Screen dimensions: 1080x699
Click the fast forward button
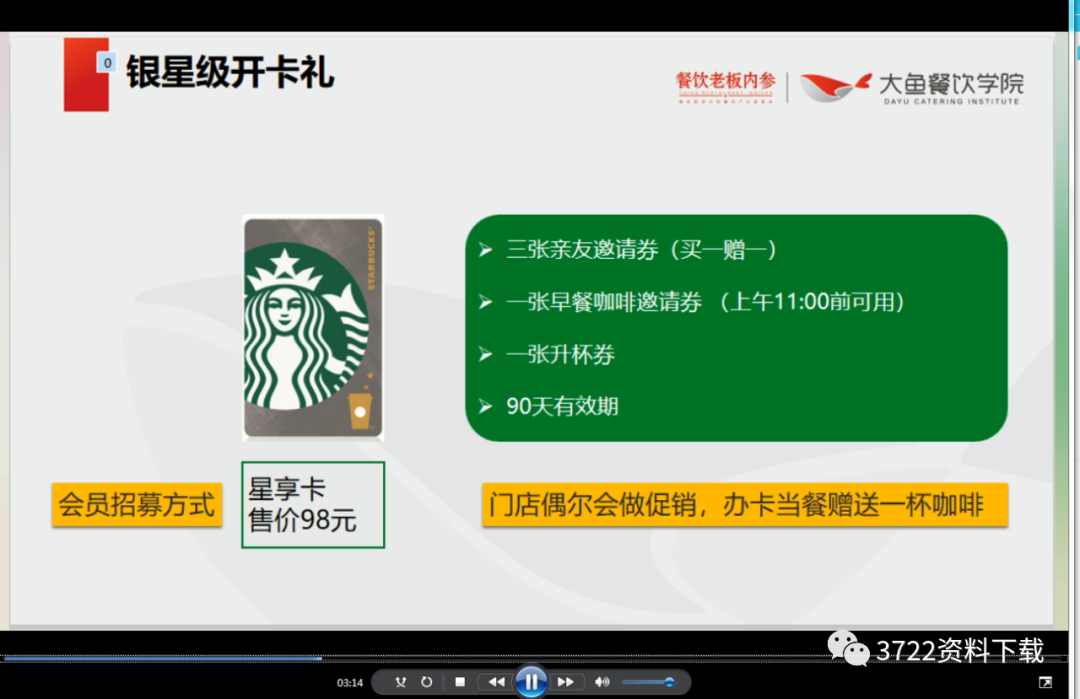tap(566, 682)
